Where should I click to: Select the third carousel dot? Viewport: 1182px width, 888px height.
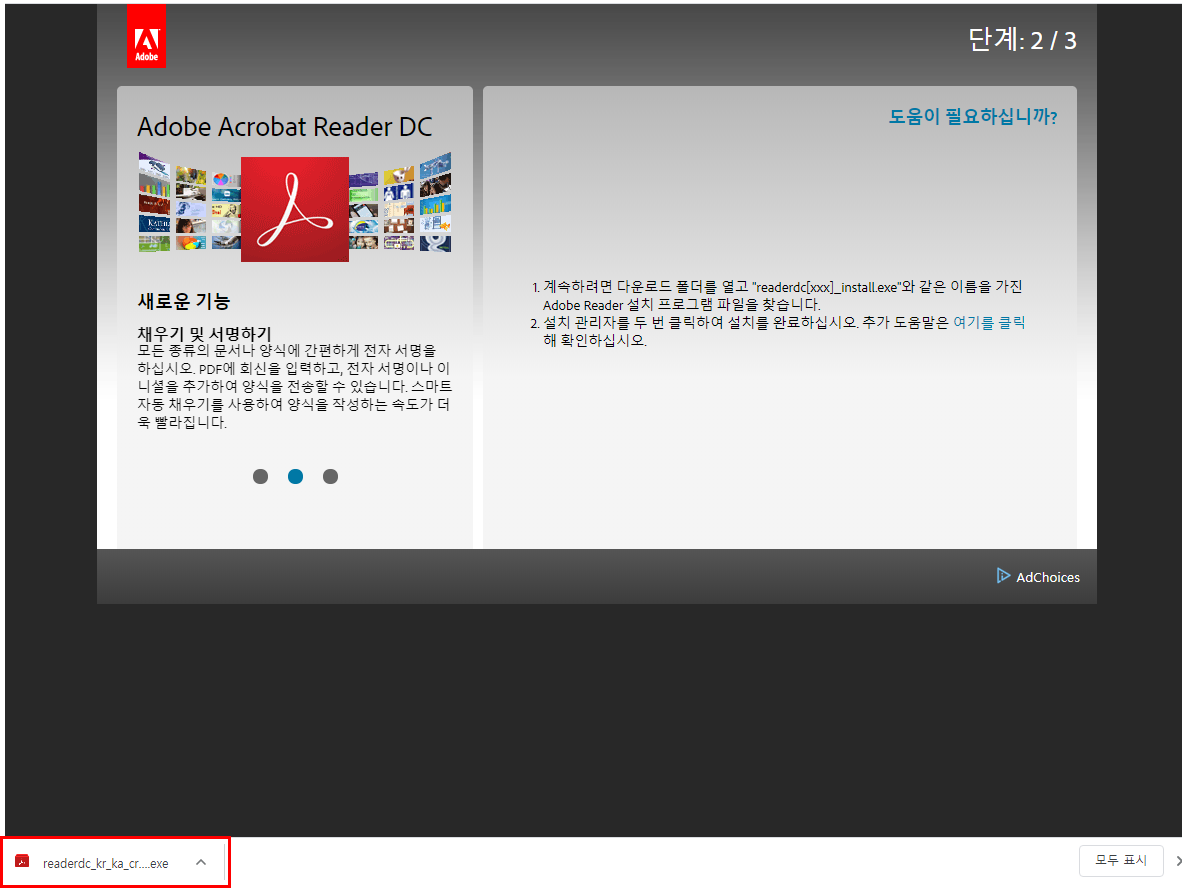tap(330, 476)
